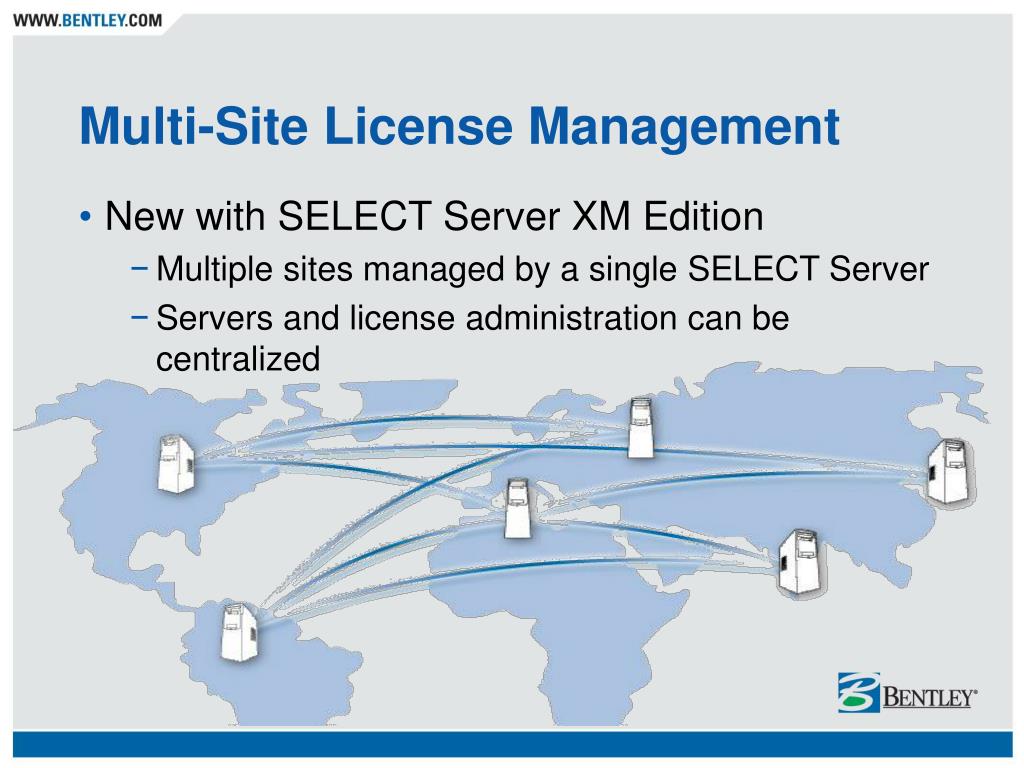Click the server icon over South America
1024x768 pixels.
(240, 633)
